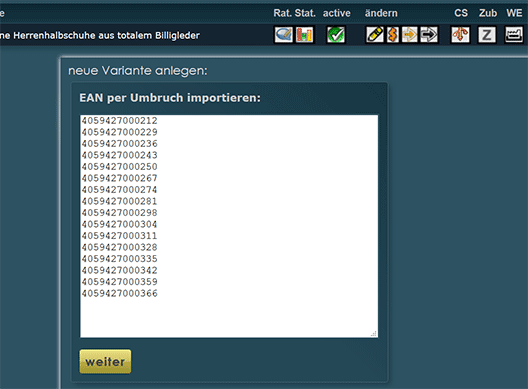The height and width of the screenshot is (389, 528).
Task: Open the statistics bar chart icon
Action: [x=304, y=35]
